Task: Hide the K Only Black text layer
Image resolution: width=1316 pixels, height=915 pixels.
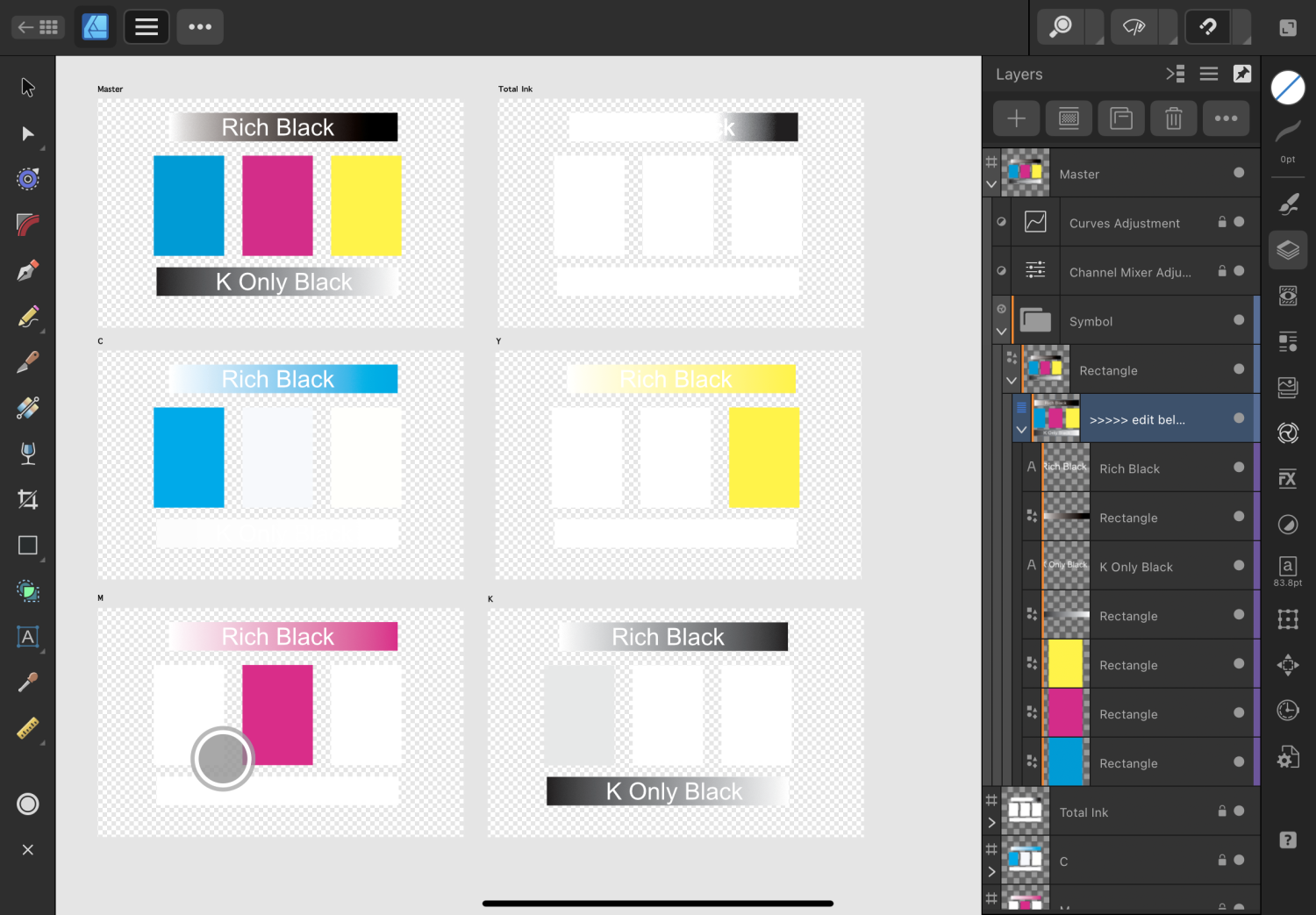Action: 1238,566
